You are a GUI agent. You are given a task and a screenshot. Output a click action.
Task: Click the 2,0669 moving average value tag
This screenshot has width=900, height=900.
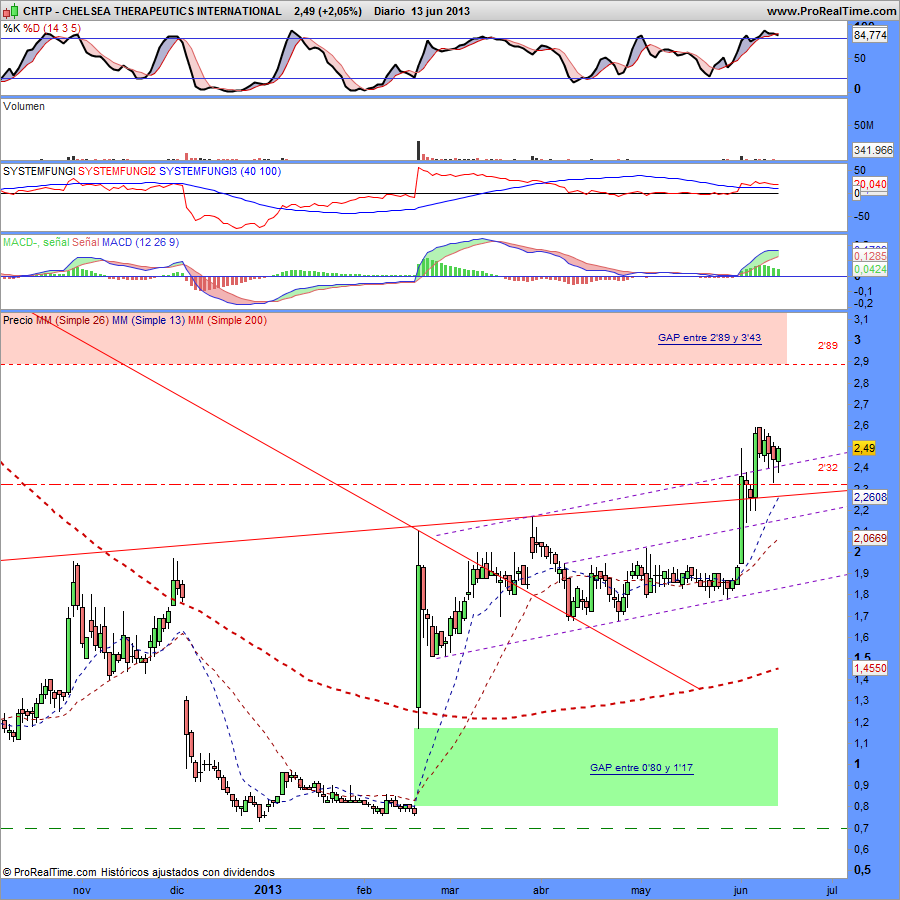(870, 538)
